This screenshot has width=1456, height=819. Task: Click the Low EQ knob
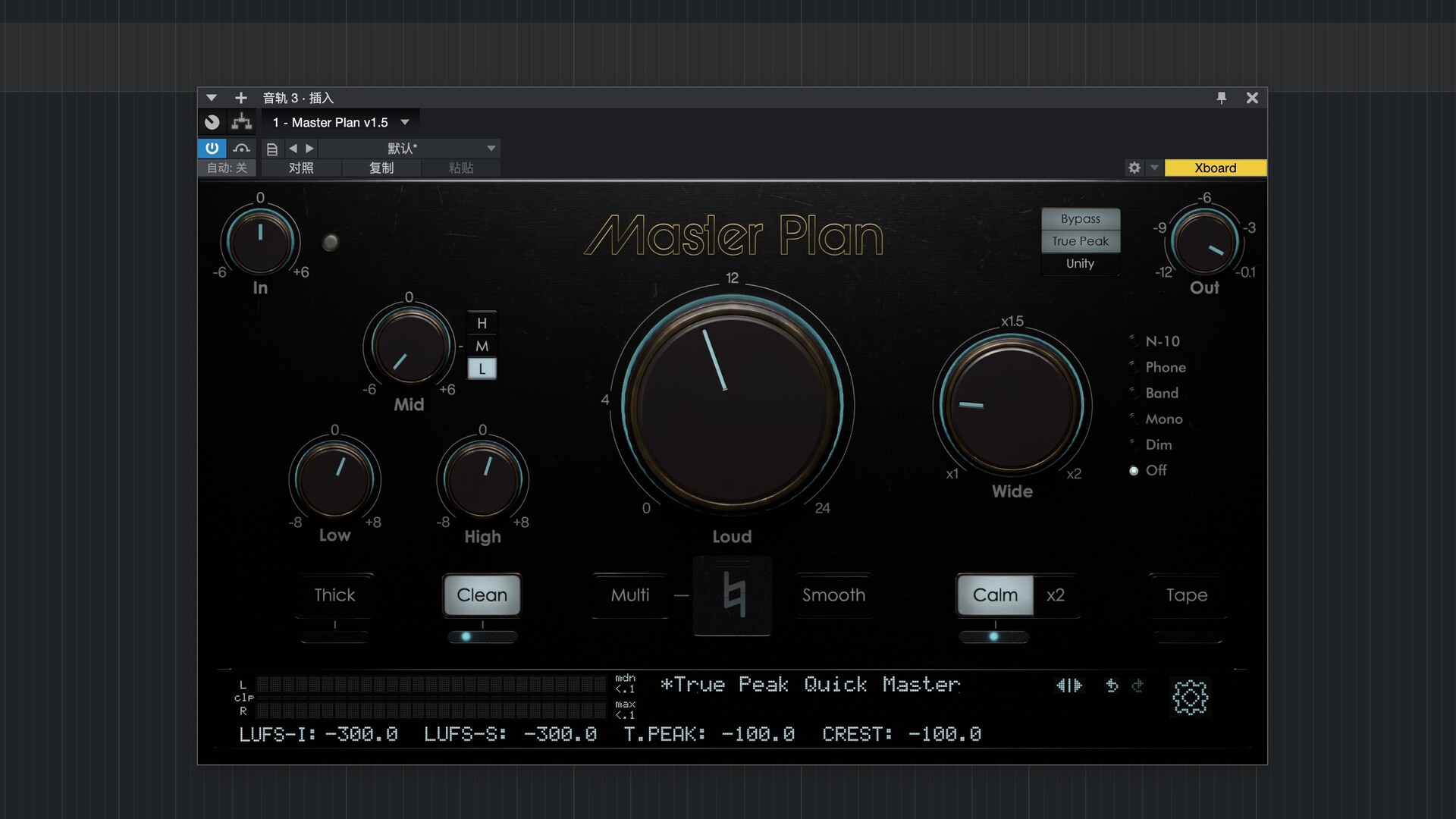tap(334, 480)
